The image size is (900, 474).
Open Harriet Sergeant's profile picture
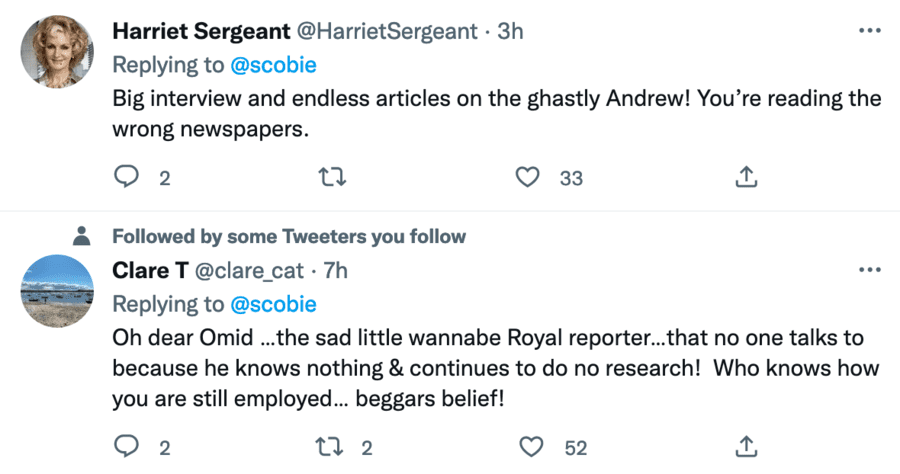click(x=59, y=53)
